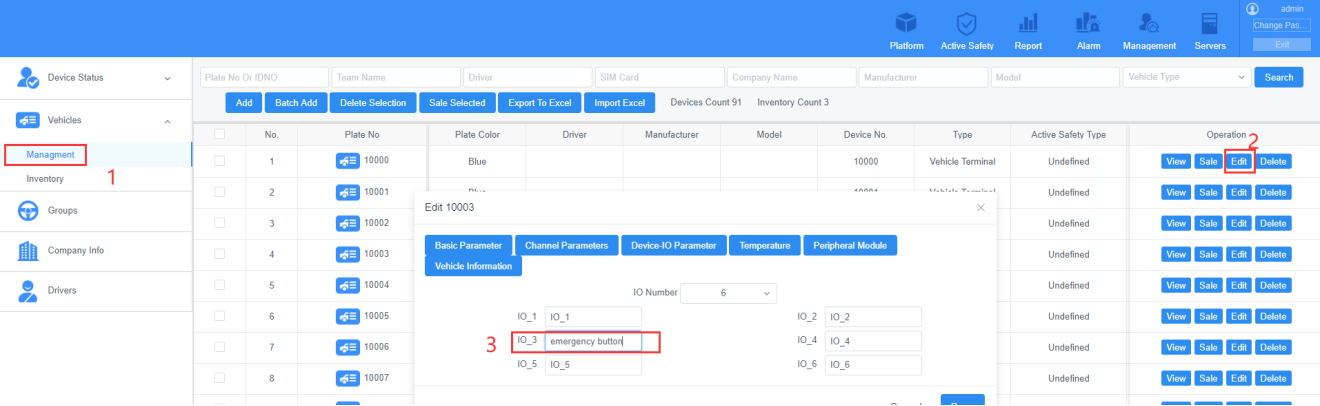1320x406 pixels.
Task: Click vehicle icon beside plate 10005
Action: click(347, 316)
